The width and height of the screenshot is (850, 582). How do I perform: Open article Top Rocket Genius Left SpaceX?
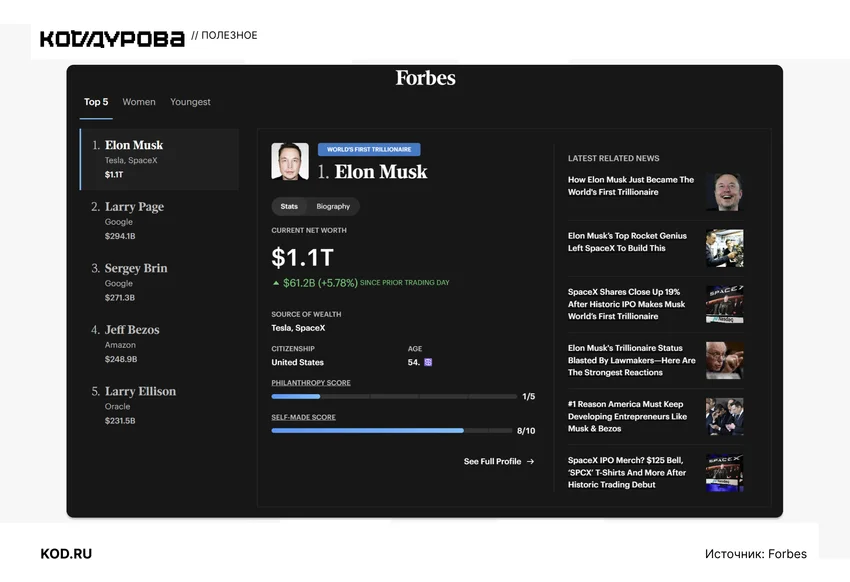pyautogui.click(x=627, y=242)
